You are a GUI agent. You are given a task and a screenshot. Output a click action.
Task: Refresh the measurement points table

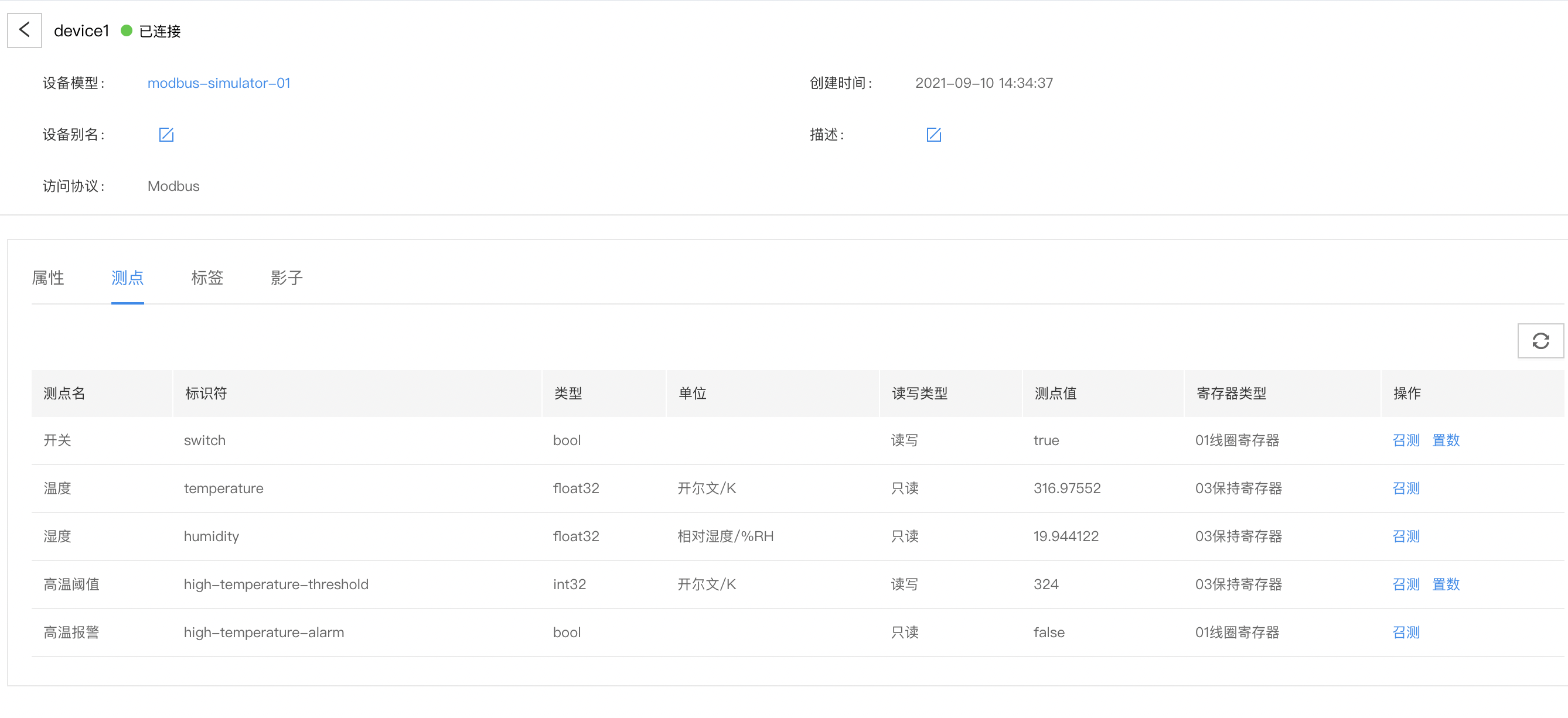1540,341
